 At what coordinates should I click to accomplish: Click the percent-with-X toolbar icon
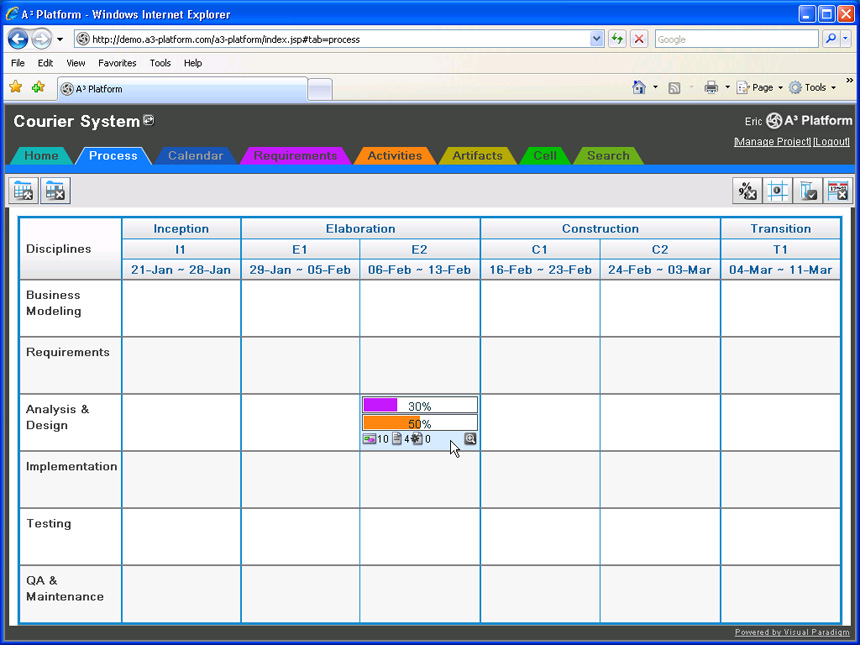tap(747, 190)
